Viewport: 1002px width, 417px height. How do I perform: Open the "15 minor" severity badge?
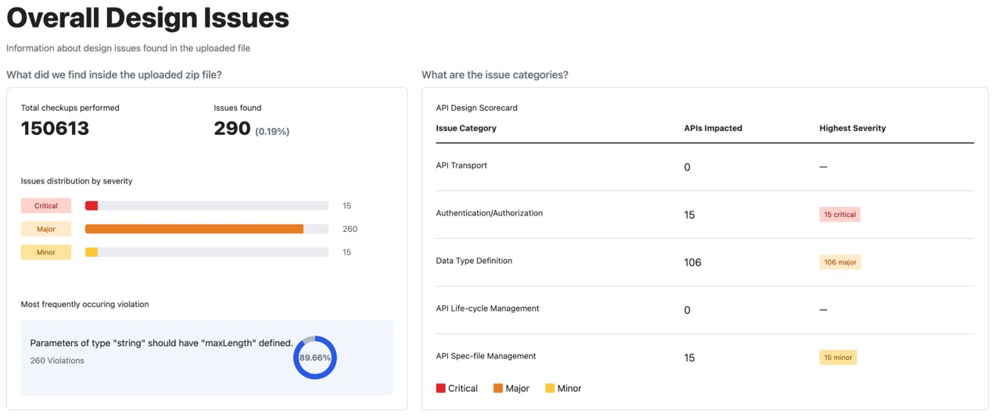[x=838, y=357]
